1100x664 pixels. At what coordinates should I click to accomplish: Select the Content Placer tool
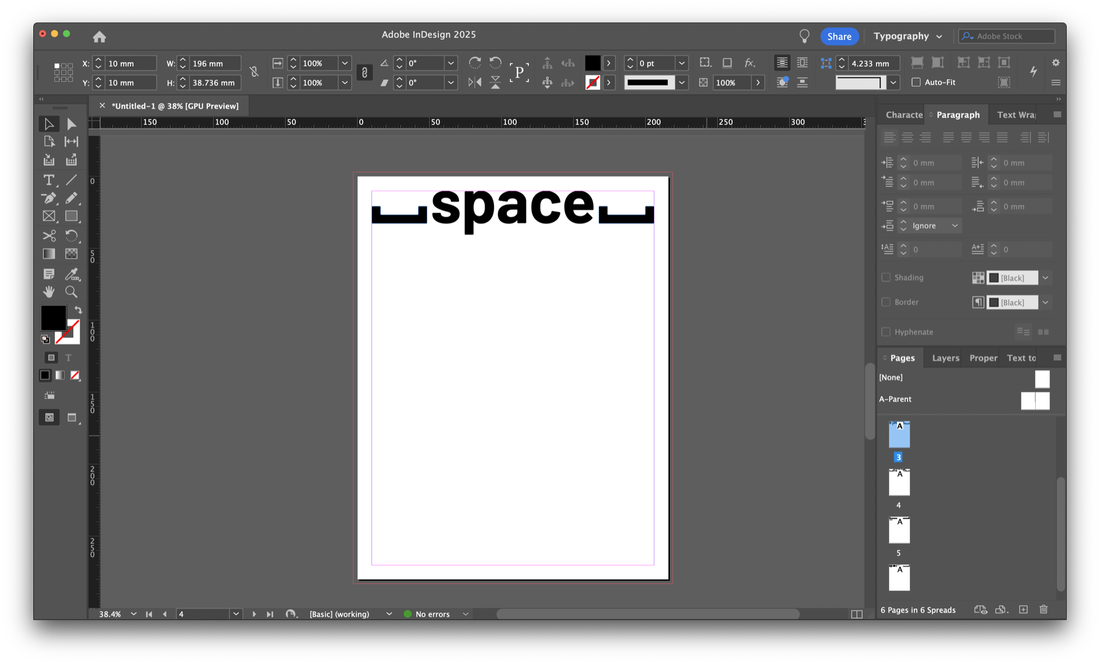tap(72, 161)
